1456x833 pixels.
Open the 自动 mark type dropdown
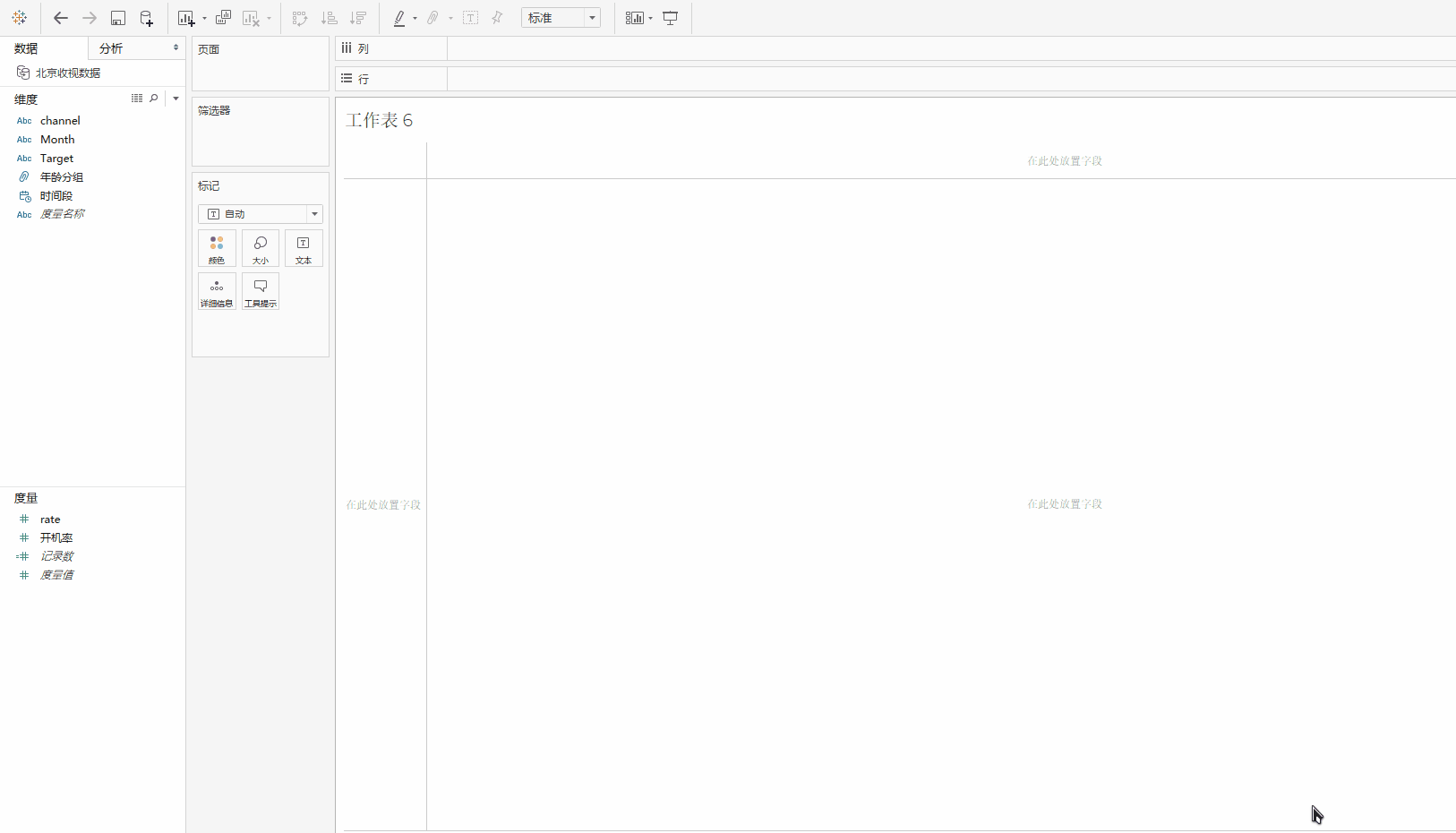(x=261, y=214)
